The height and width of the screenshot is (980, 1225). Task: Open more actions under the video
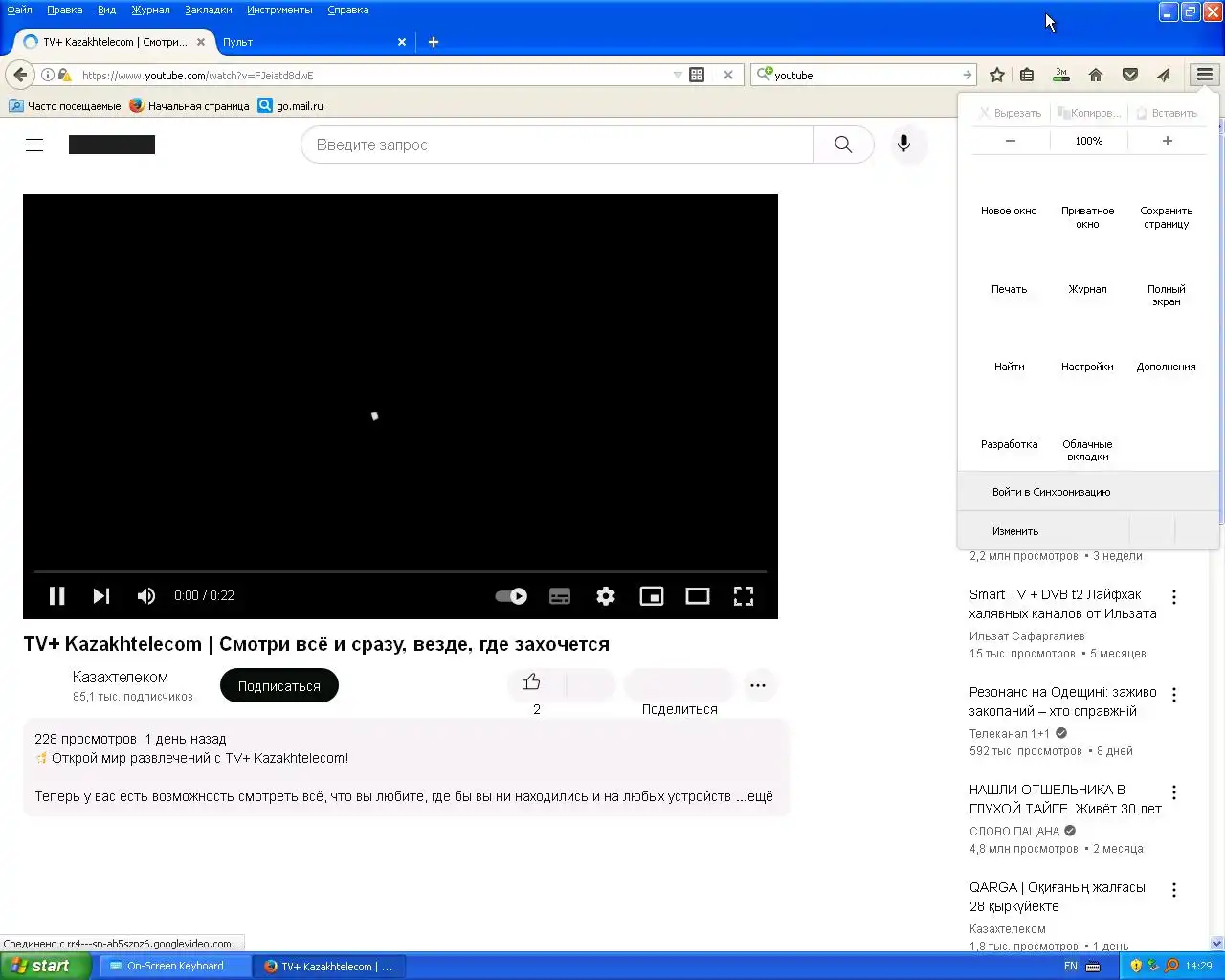coord(758,685)
